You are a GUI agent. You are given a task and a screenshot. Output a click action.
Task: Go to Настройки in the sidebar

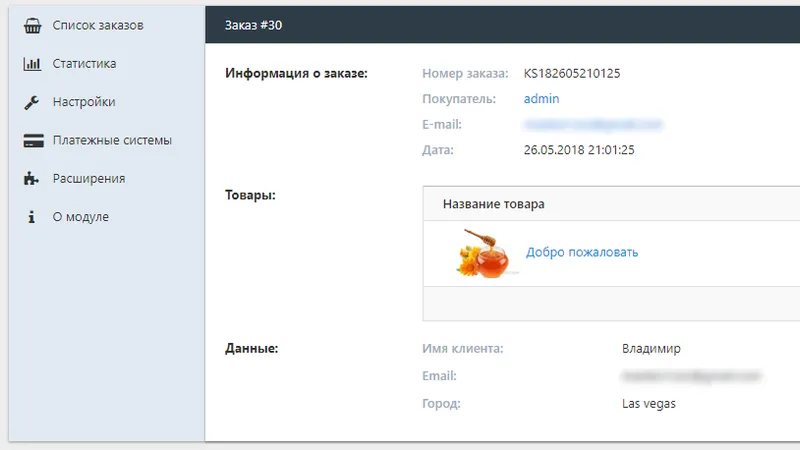coord(84,102)
